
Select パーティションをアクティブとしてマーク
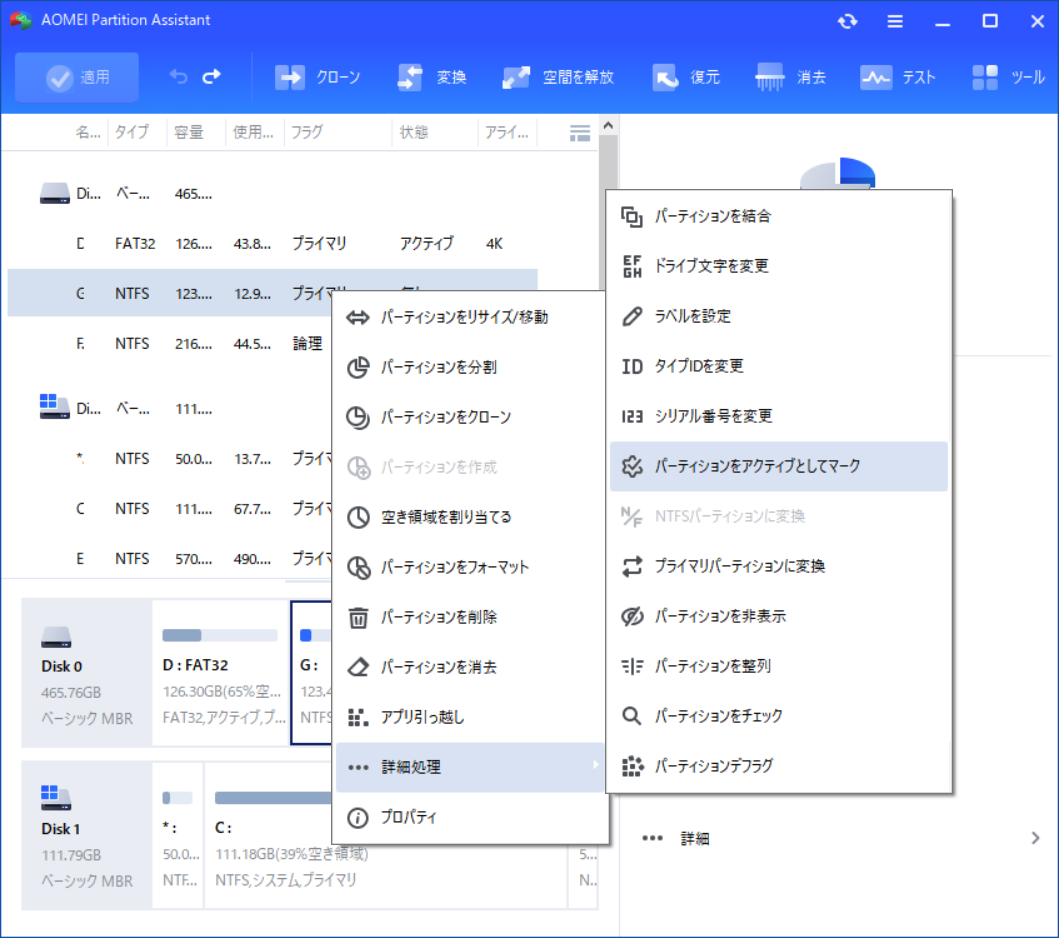[x=779, y=466]
